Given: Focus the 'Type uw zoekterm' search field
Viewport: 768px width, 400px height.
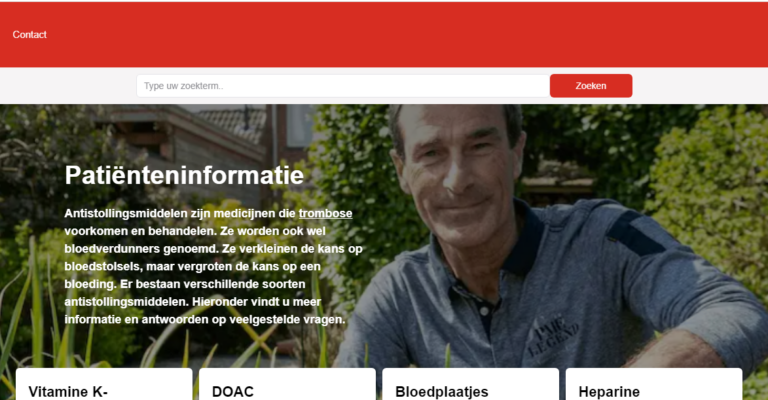Looking at the screenshot, I should 343,86.
